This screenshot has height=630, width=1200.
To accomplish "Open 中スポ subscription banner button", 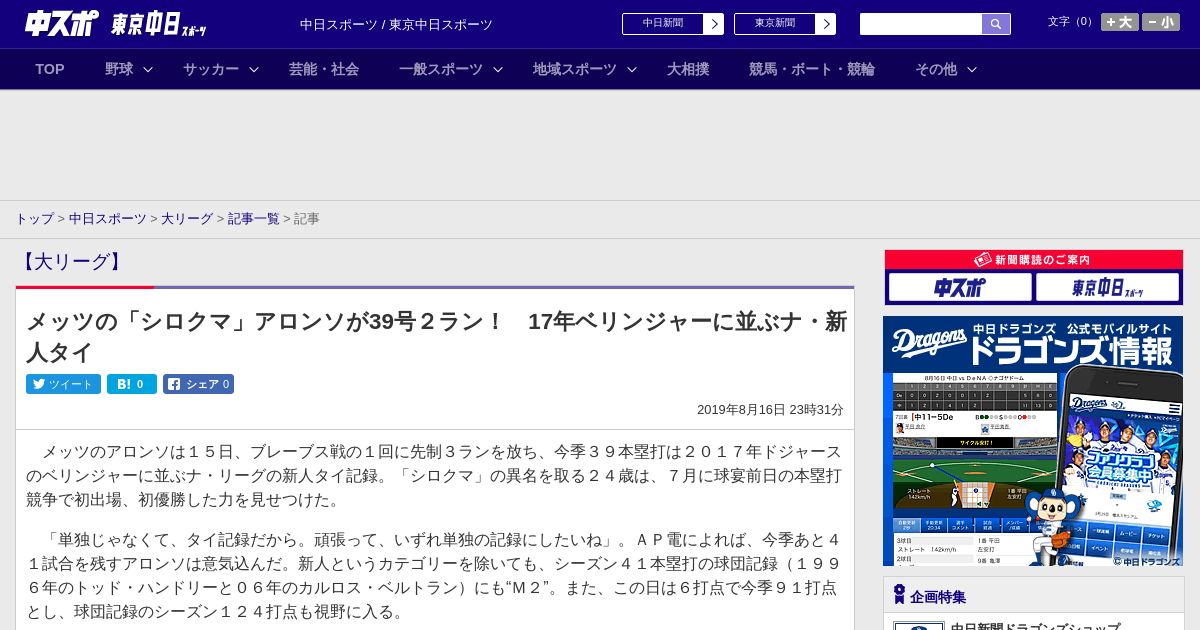I will [960, 288].
